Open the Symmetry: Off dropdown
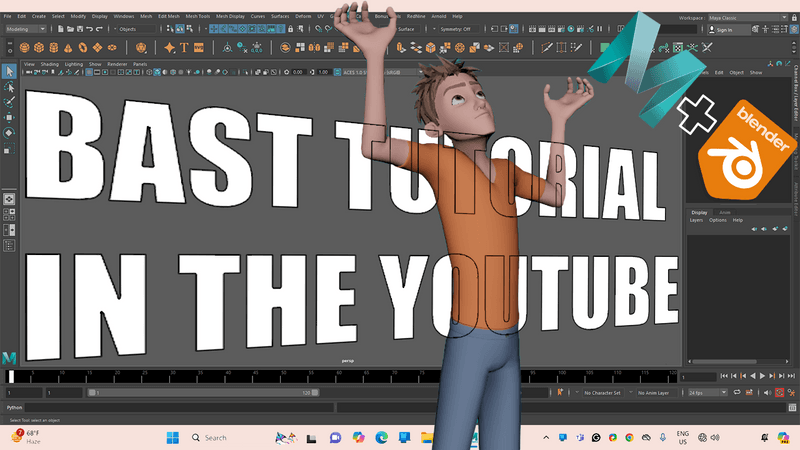Screen dimensions: 800x450 458,29
